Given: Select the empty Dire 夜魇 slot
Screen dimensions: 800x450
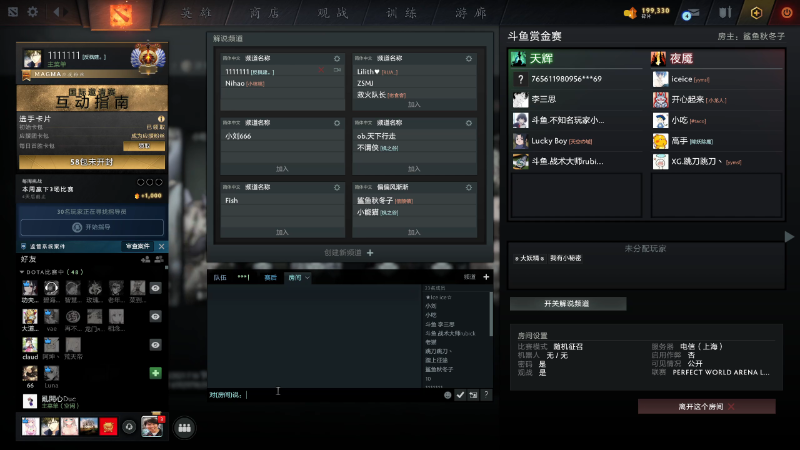Looking at the screenshot, I should tap(716, 195).
